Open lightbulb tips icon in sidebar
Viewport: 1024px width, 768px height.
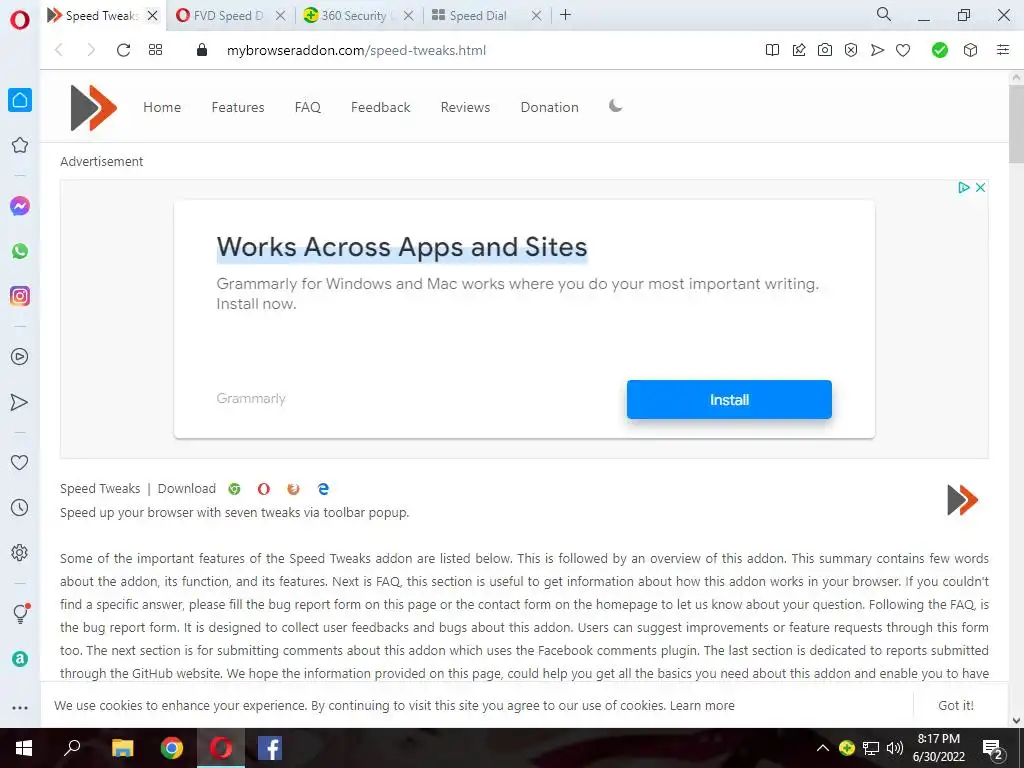pos(21,613)
